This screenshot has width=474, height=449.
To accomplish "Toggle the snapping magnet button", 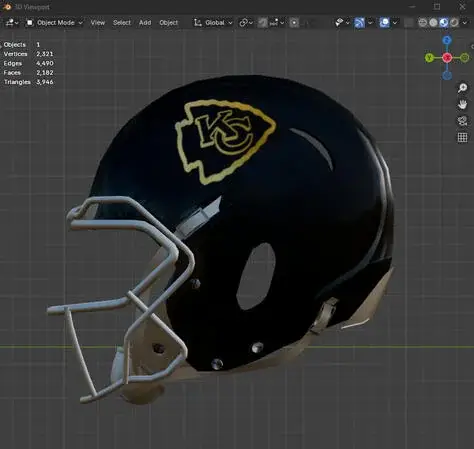I will click(x=263, y=23).
